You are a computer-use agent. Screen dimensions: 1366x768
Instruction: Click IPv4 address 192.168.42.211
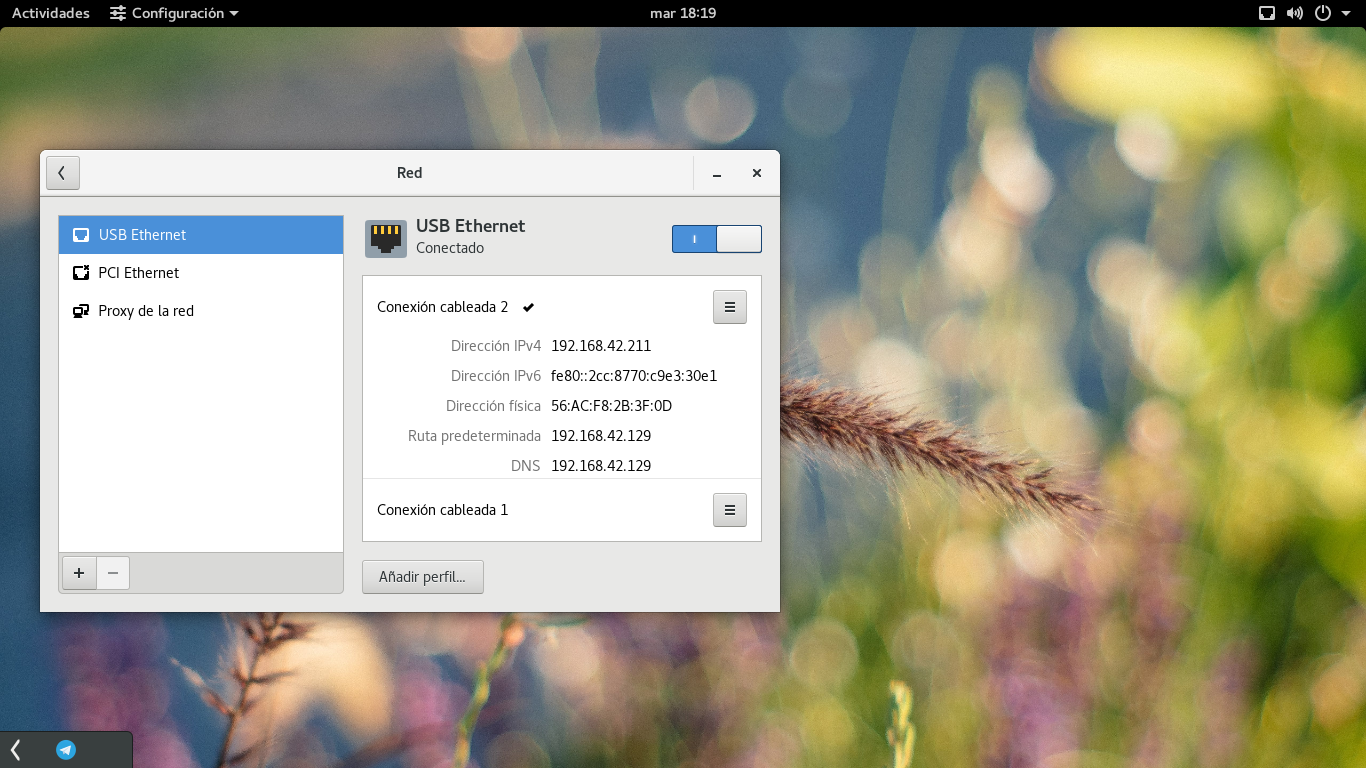tap(601, 346)
